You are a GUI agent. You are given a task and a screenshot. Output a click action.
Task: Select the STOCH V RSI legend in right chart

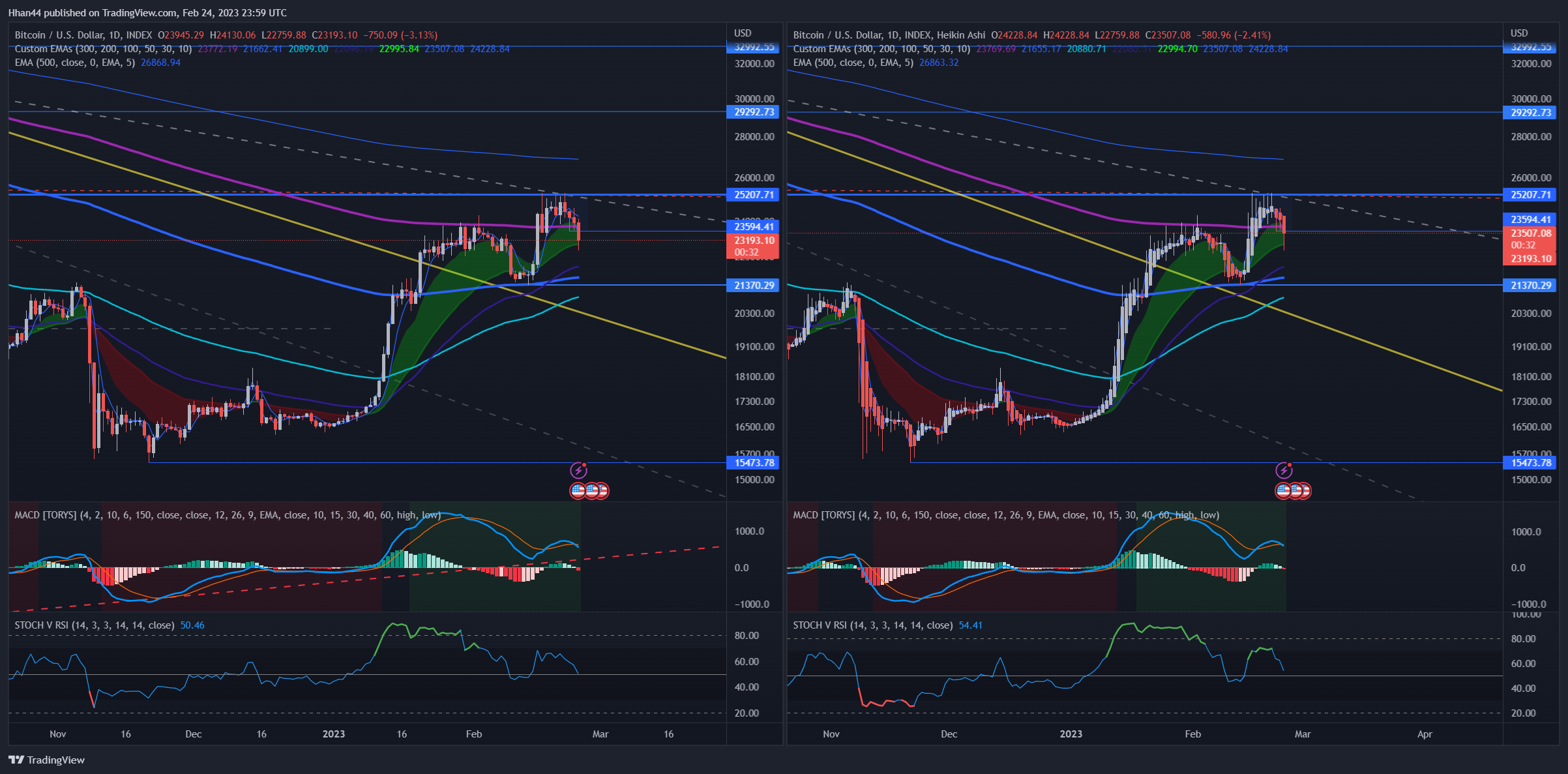[x=873, y=625]
